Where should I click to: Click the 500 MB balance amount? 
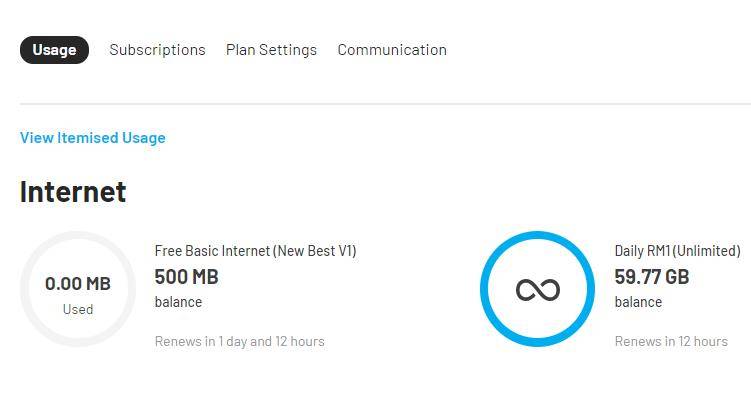(186, 277)
